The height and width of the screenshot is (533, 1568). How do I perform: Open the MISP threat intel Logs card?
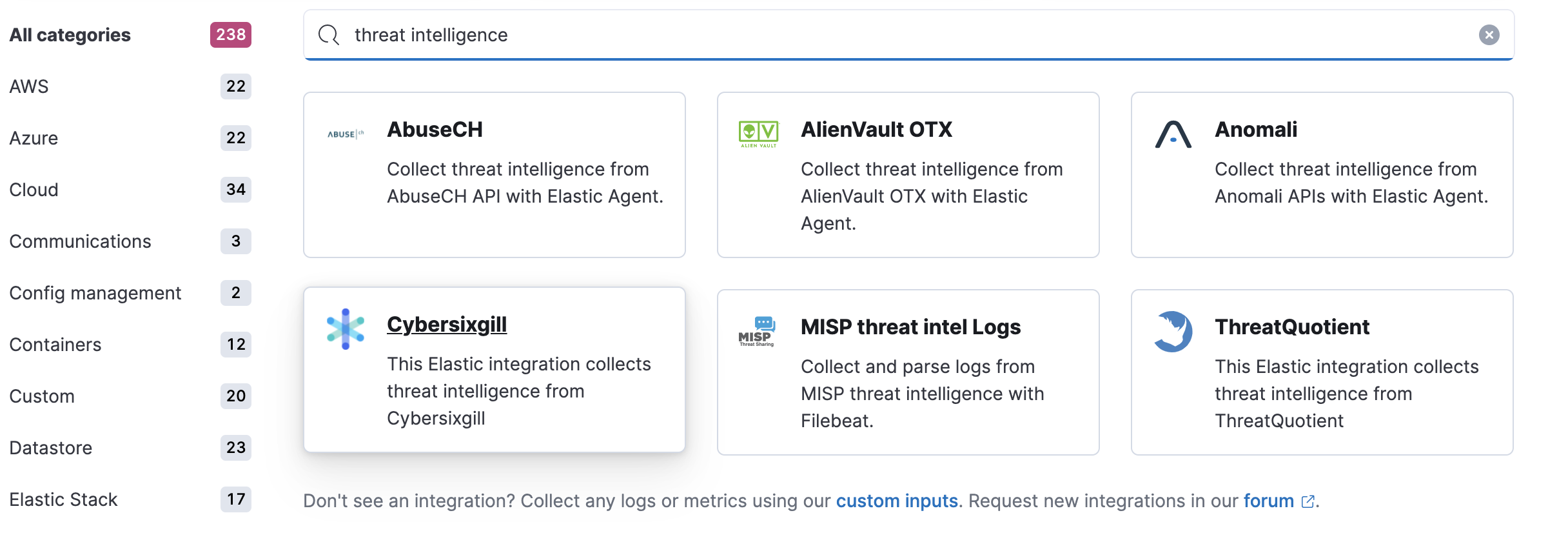[x=910, y=327]
